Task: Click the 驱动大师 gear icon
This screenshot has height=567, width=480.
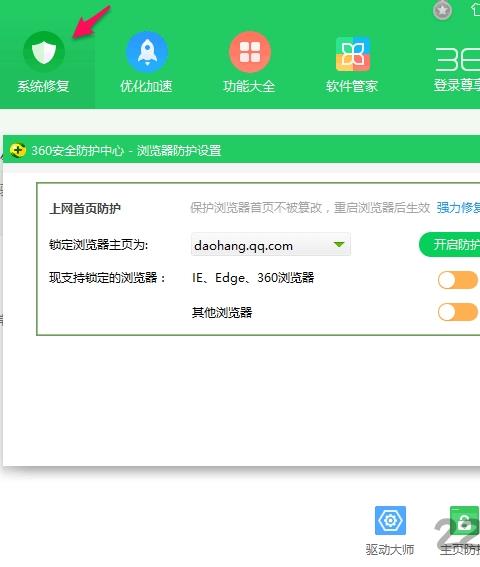Action: [x=390, y=520]
